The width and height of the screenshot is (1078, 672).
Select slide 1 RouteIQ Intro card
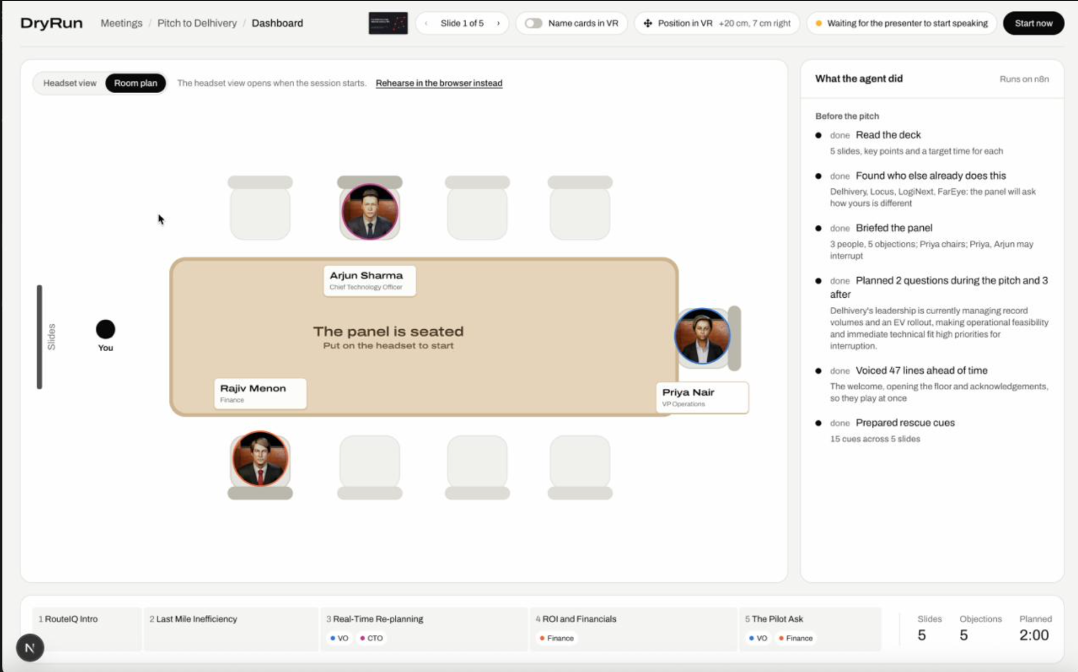tap(87, 629)
